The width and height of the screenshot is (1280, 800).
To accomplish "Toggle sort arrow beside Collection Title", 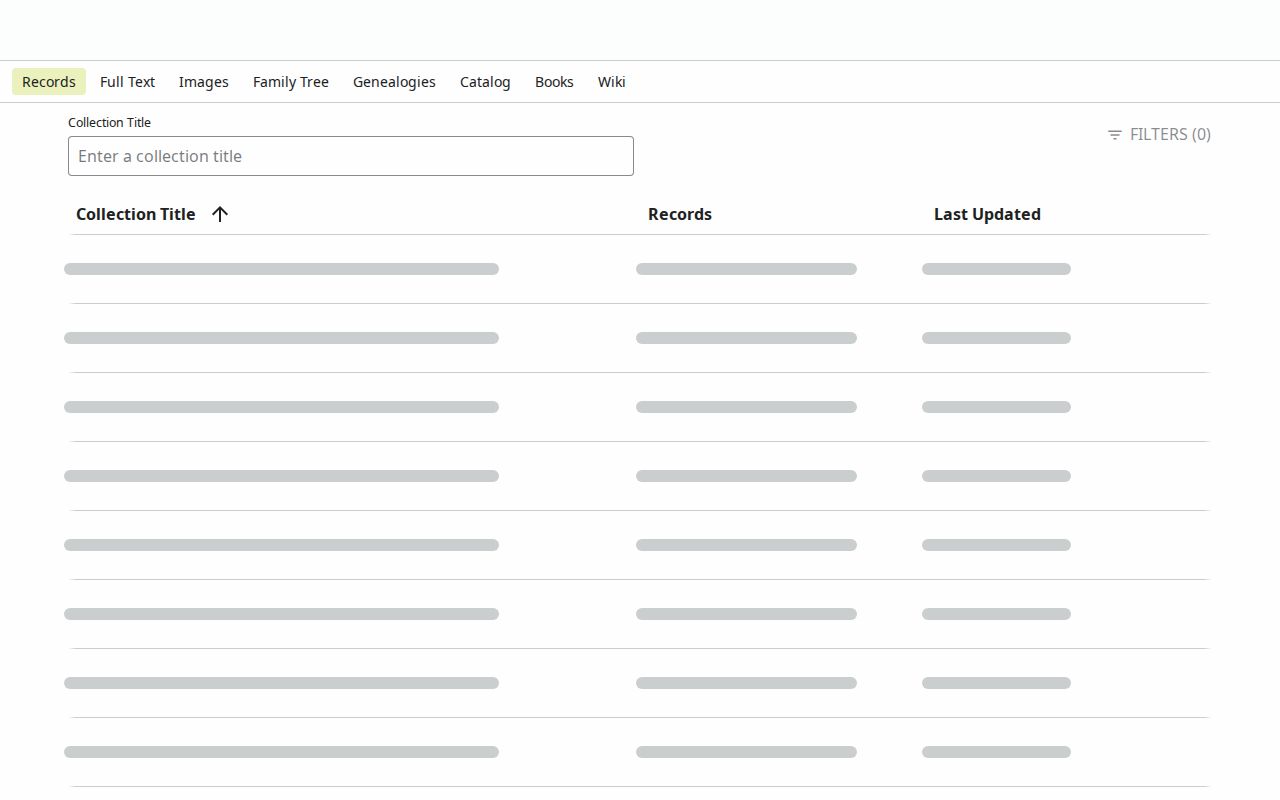I will pyautogui.click(x=220, y=214).
